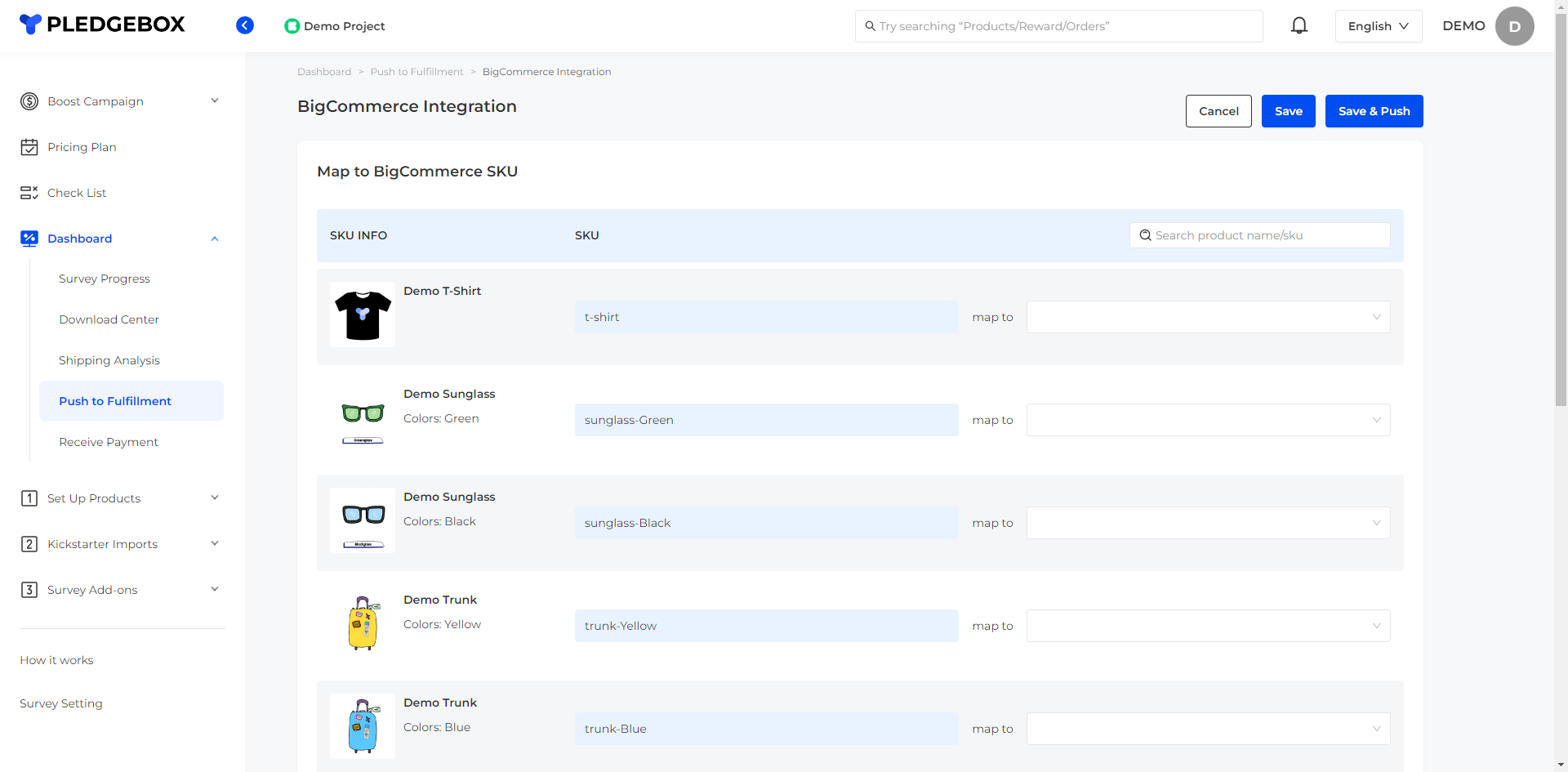The image size is (1568, 772).
Task: Click the green Demo Project icon
Action: coord(292,26)
